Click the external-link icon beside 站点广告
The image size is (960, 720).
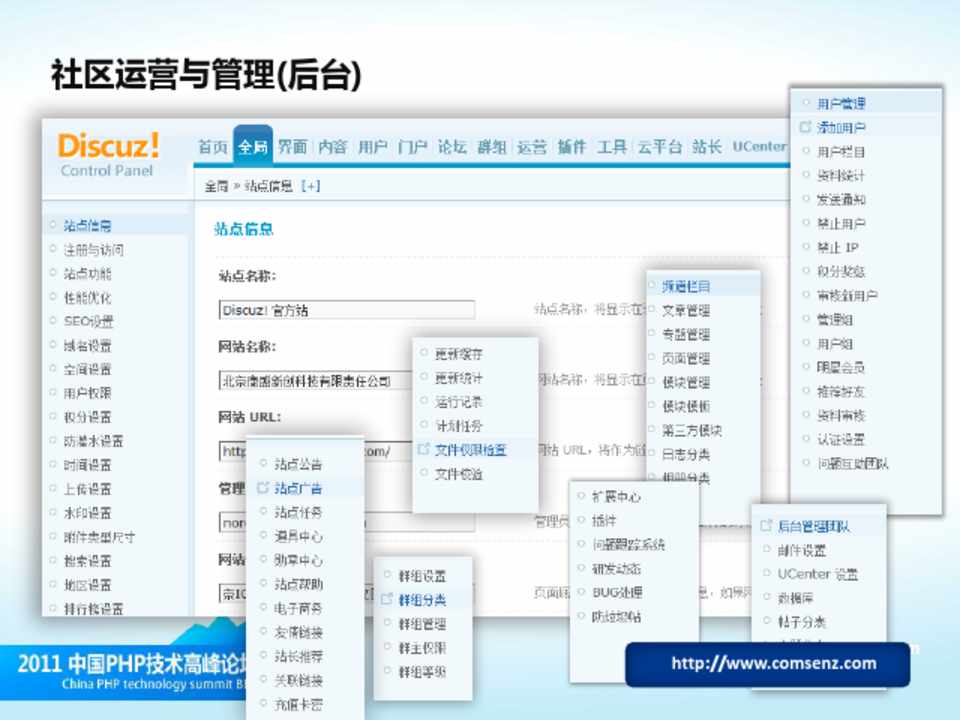263,488
